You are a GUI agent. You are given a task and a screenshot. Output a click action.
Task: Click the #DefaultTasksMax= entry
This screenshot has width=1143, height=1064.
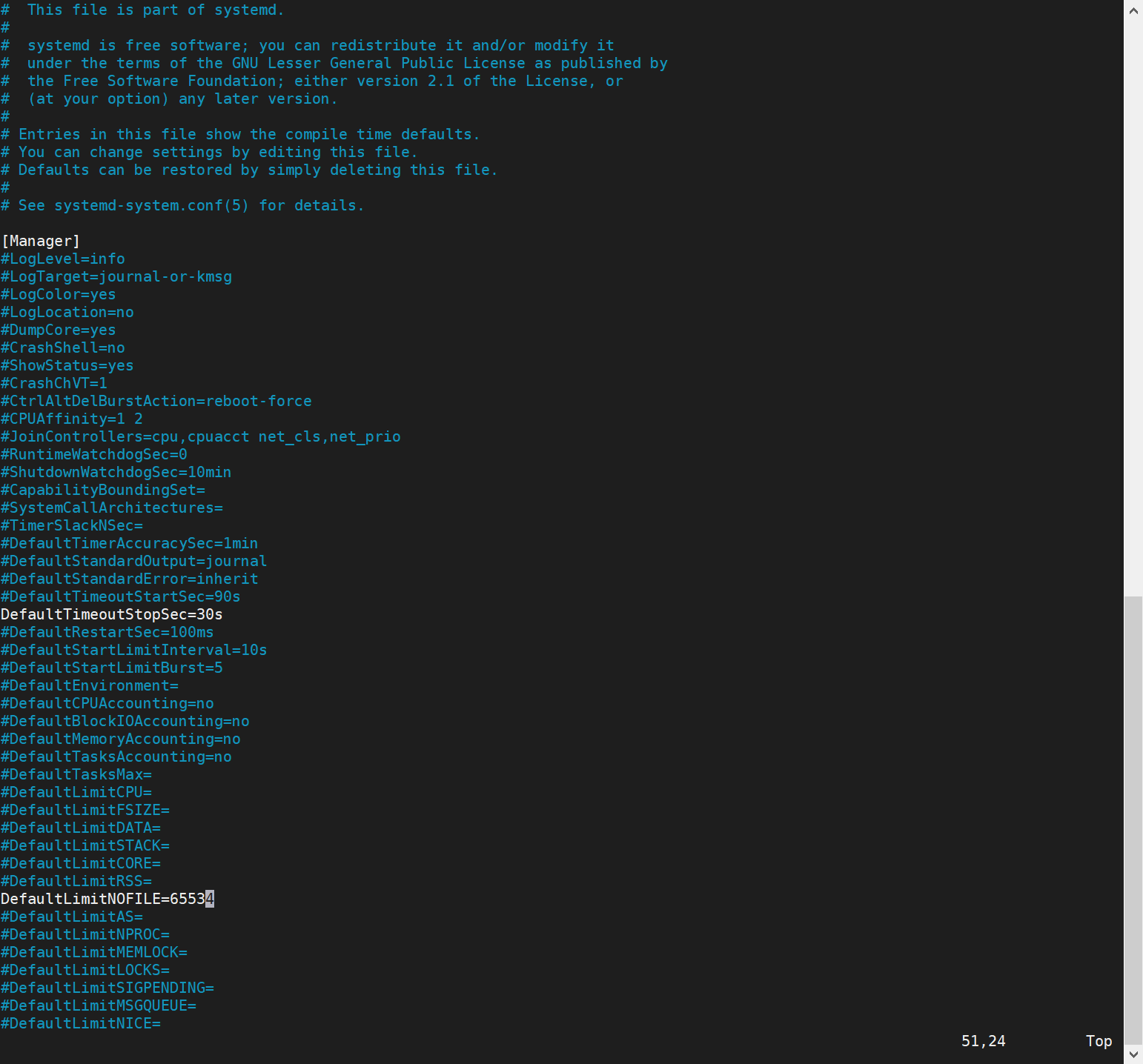(76, 774)
